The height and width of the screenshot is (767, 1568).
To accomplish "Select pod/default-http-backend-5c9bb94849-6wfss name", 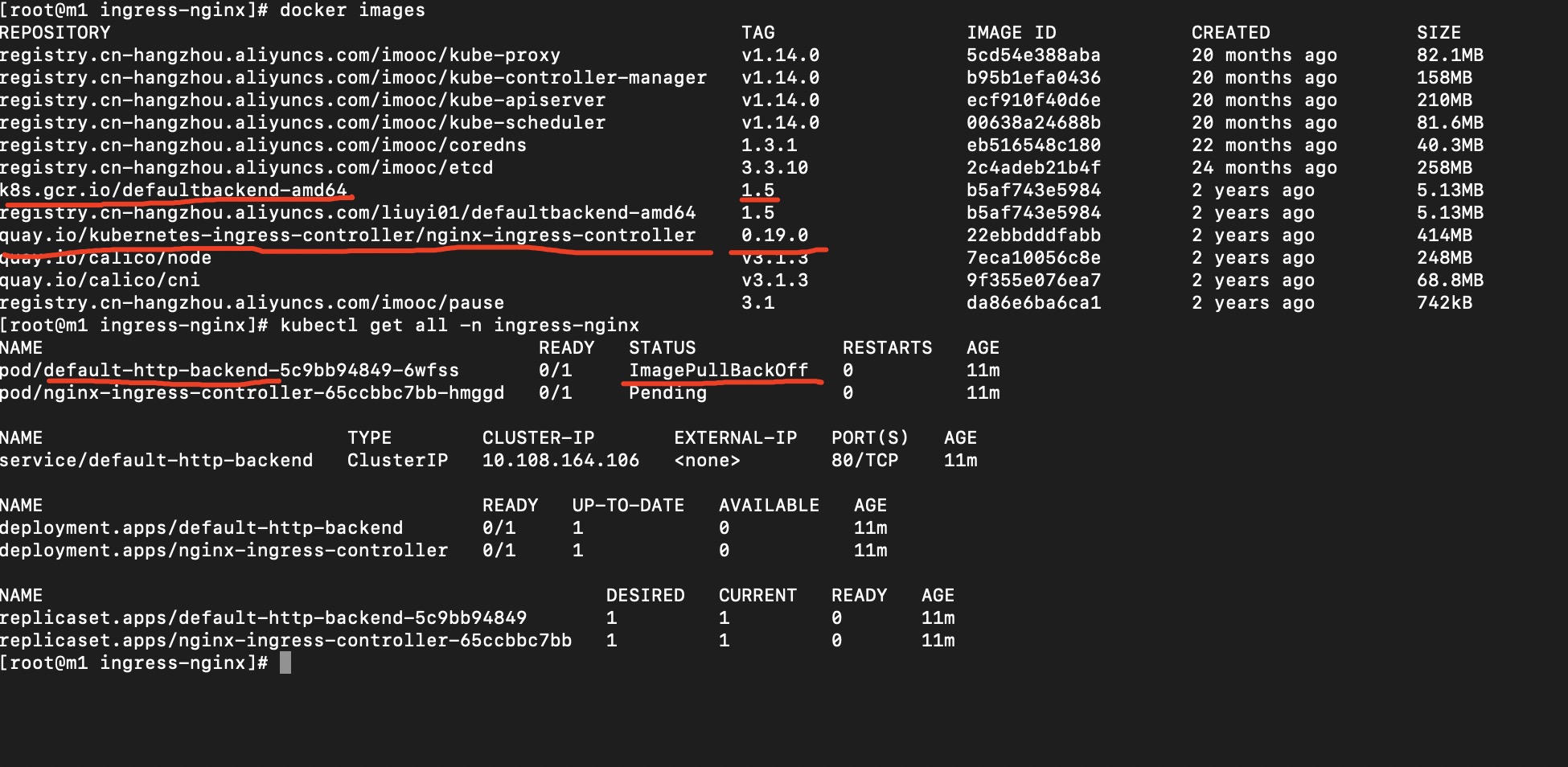I will 229,371.
